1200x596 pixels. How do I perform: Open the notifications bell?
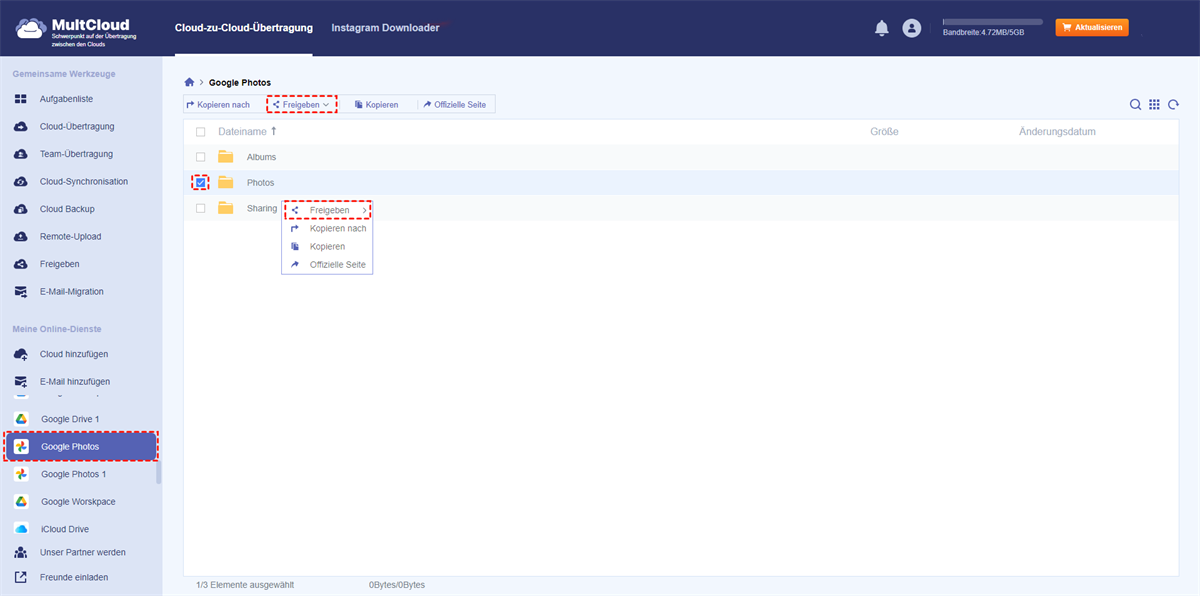[881, 28]
